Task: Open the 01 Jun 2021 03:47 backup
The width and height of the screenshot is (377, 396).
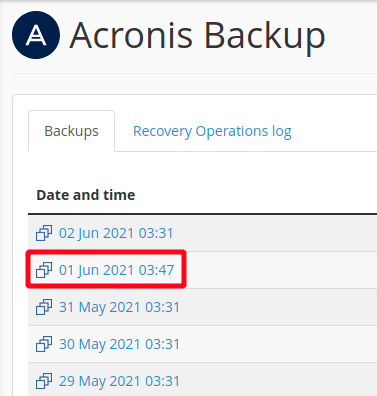Action: click(x=117, y=270)
